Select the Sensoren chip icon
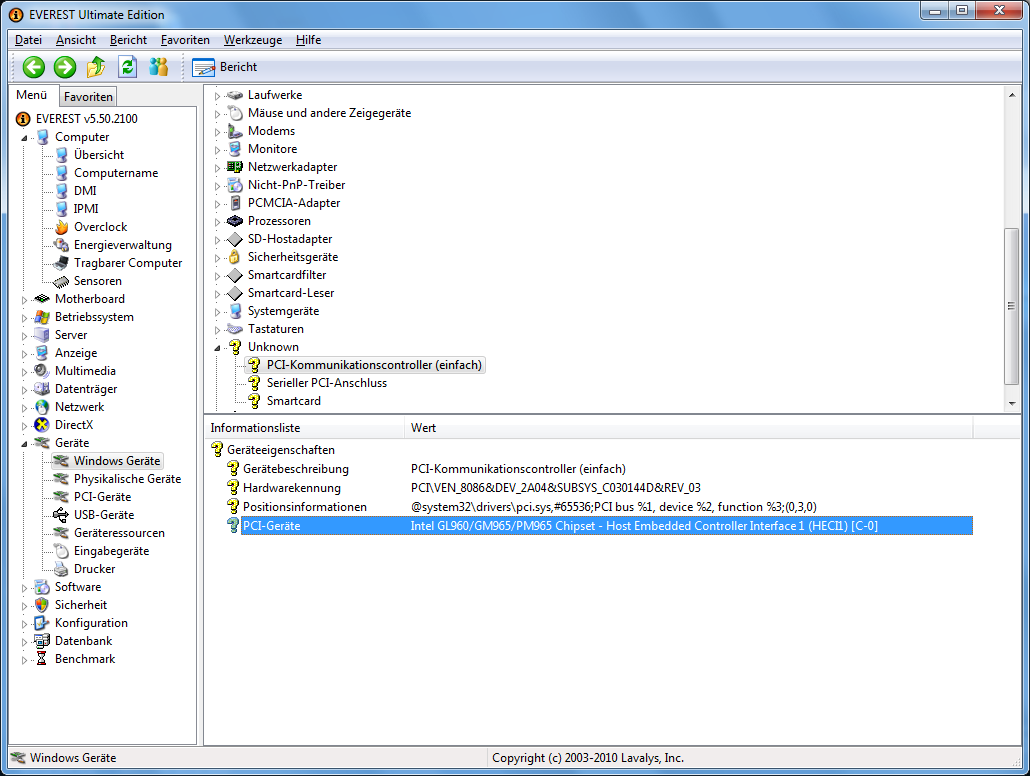The width and height of the screenshot is (1030, 776). point(61,281)
